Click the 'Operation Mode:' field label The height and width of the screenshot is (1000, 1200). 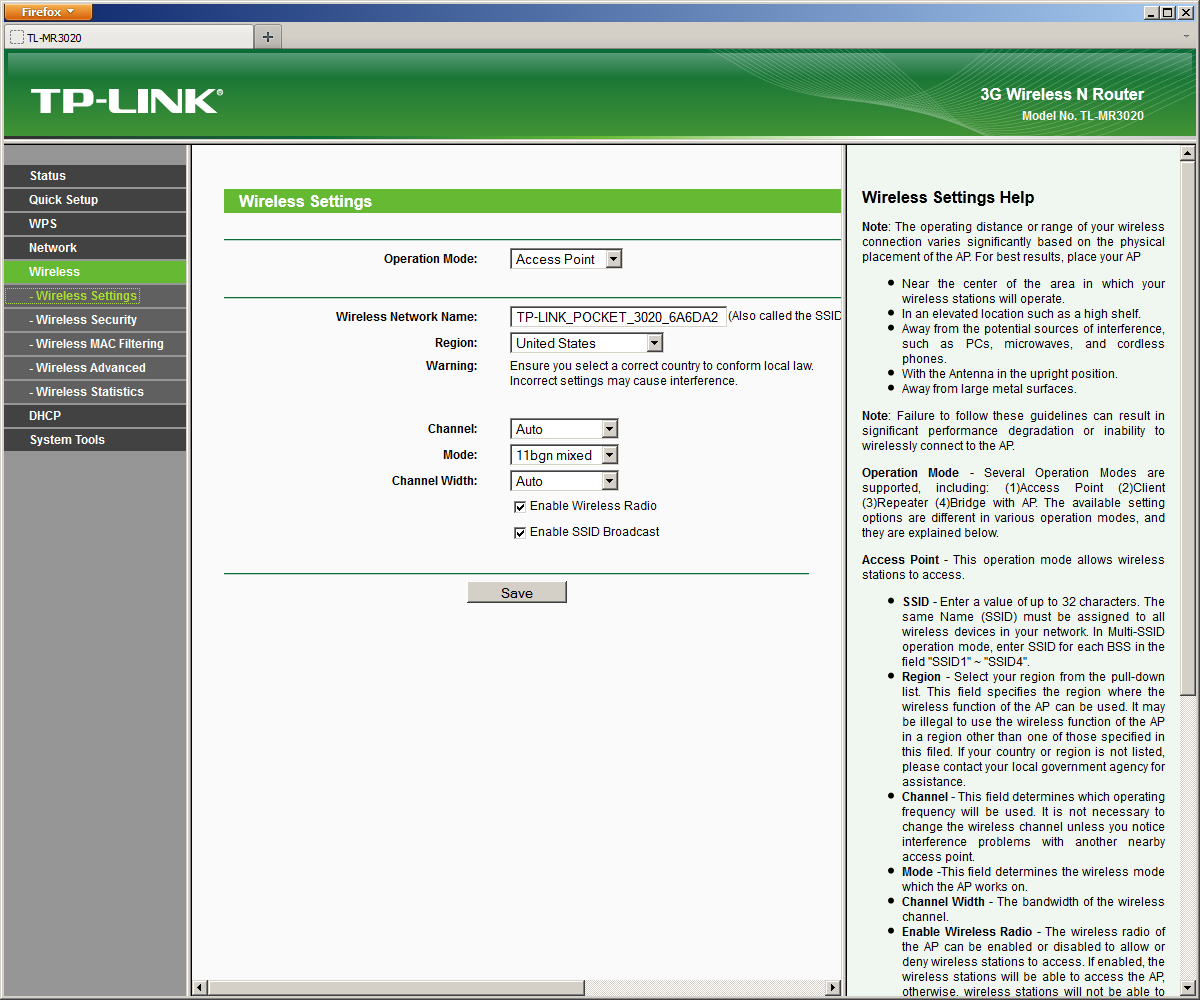[x=431, y=259]
